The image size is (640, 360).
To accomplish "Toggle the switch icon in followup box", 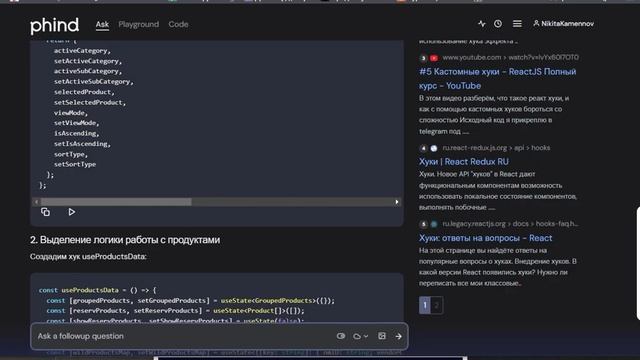I will point(341,336).
